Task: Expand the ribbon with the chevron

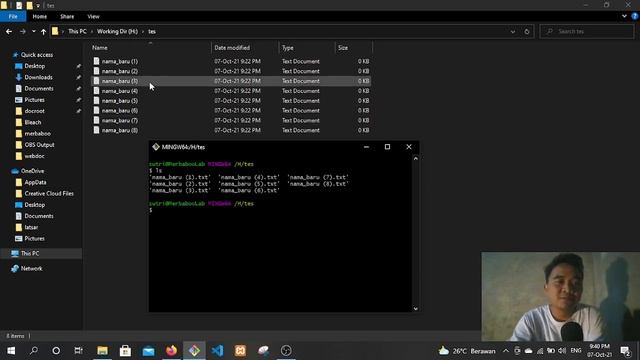Action: [624, 16]
